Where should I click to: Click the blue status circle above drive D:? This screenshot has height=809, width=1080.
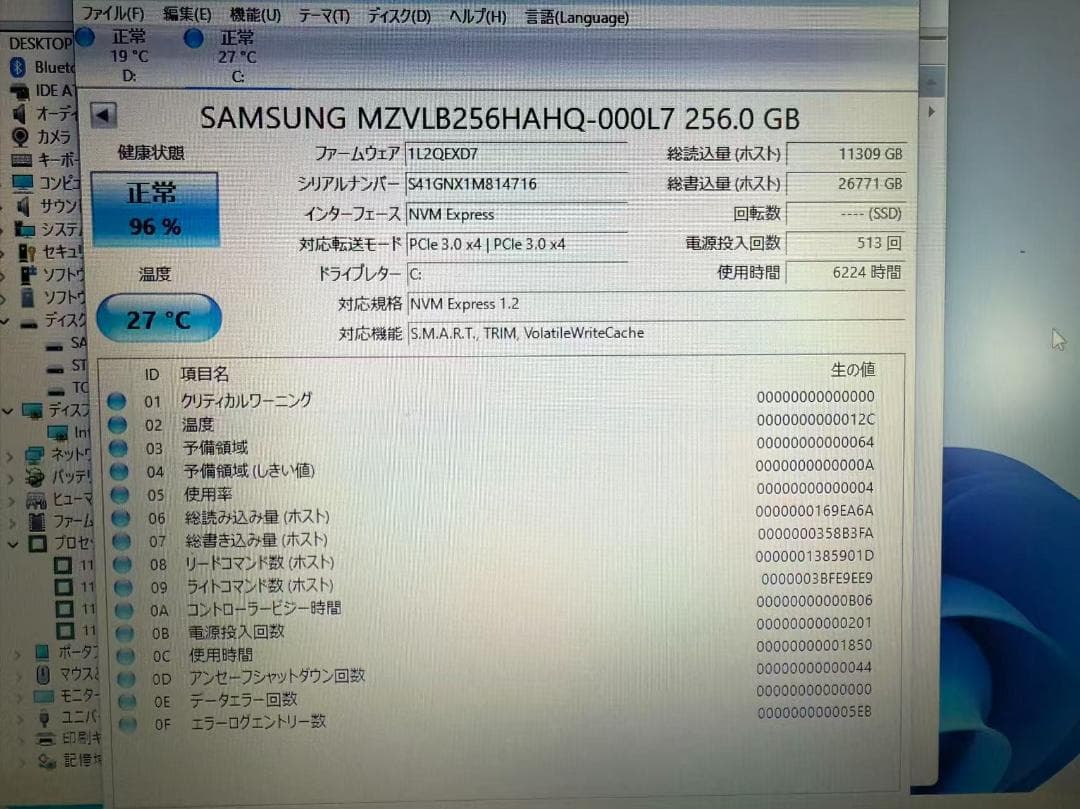[x=86, y=37]
